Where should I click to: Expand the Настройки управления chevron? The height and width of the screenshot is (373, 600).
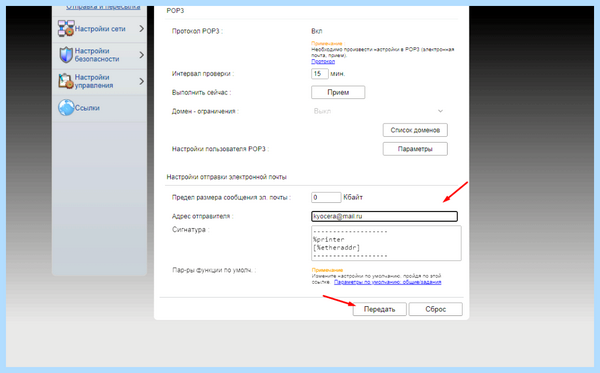tap(142, 81)
